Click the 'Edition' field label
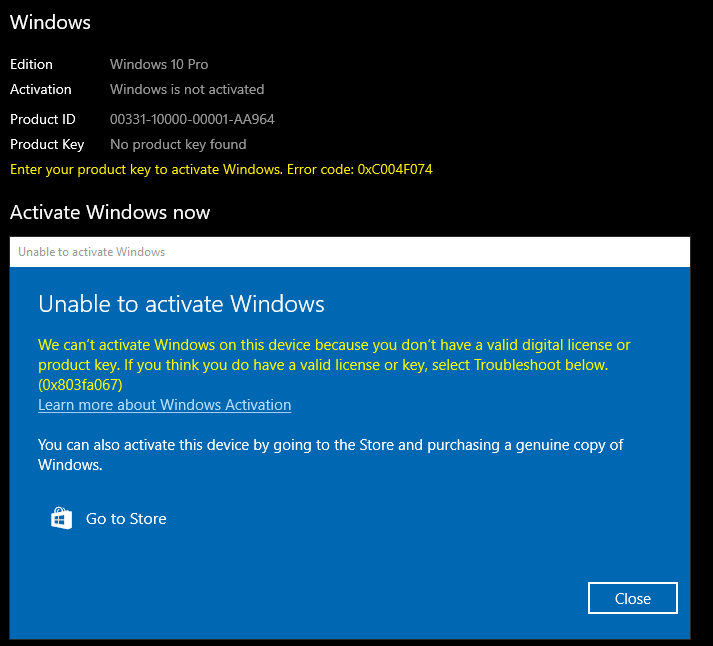This screenshot has height=646, width=713. coord(31,64)
